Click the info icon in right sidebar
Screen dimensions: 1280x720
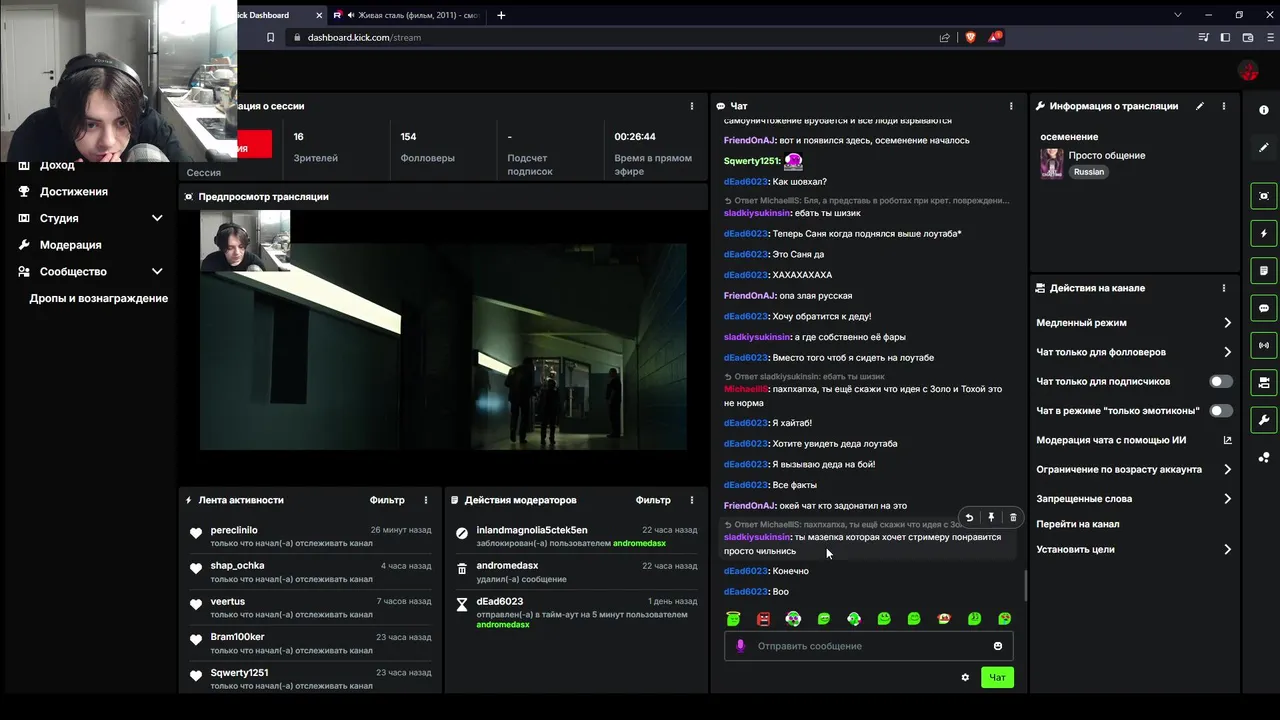point(1264,110)
